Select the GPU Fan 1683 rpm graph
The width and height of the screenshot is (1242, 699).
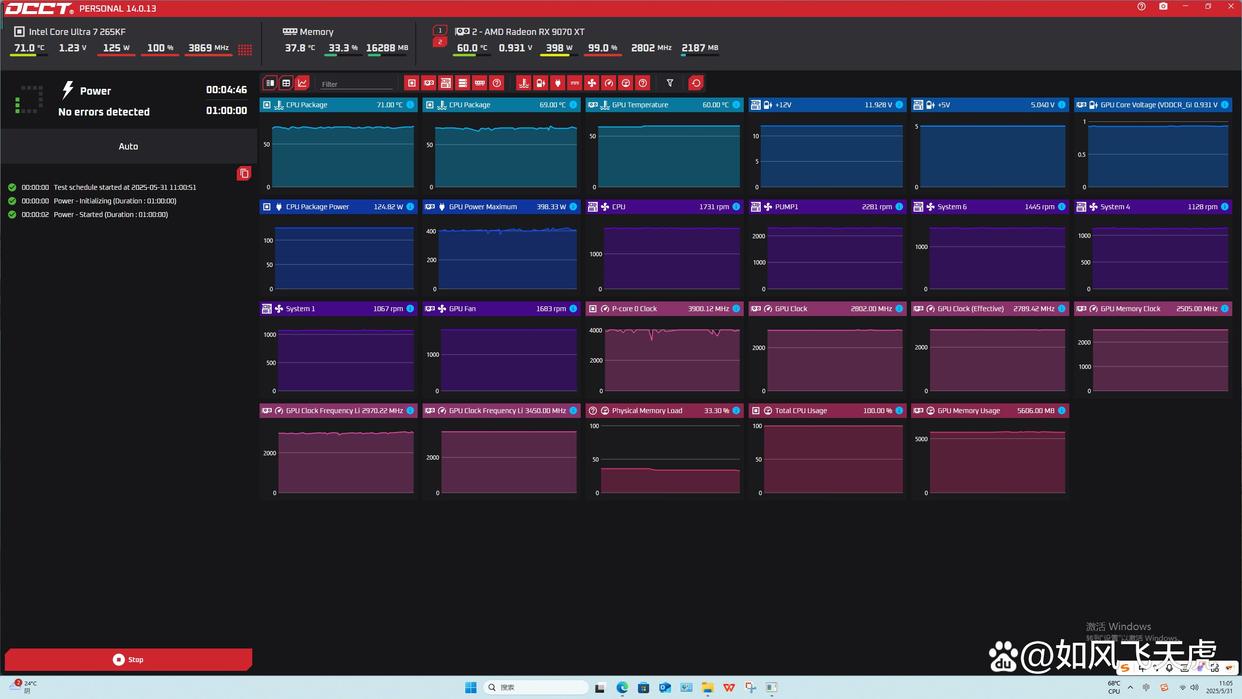[502, 348]
